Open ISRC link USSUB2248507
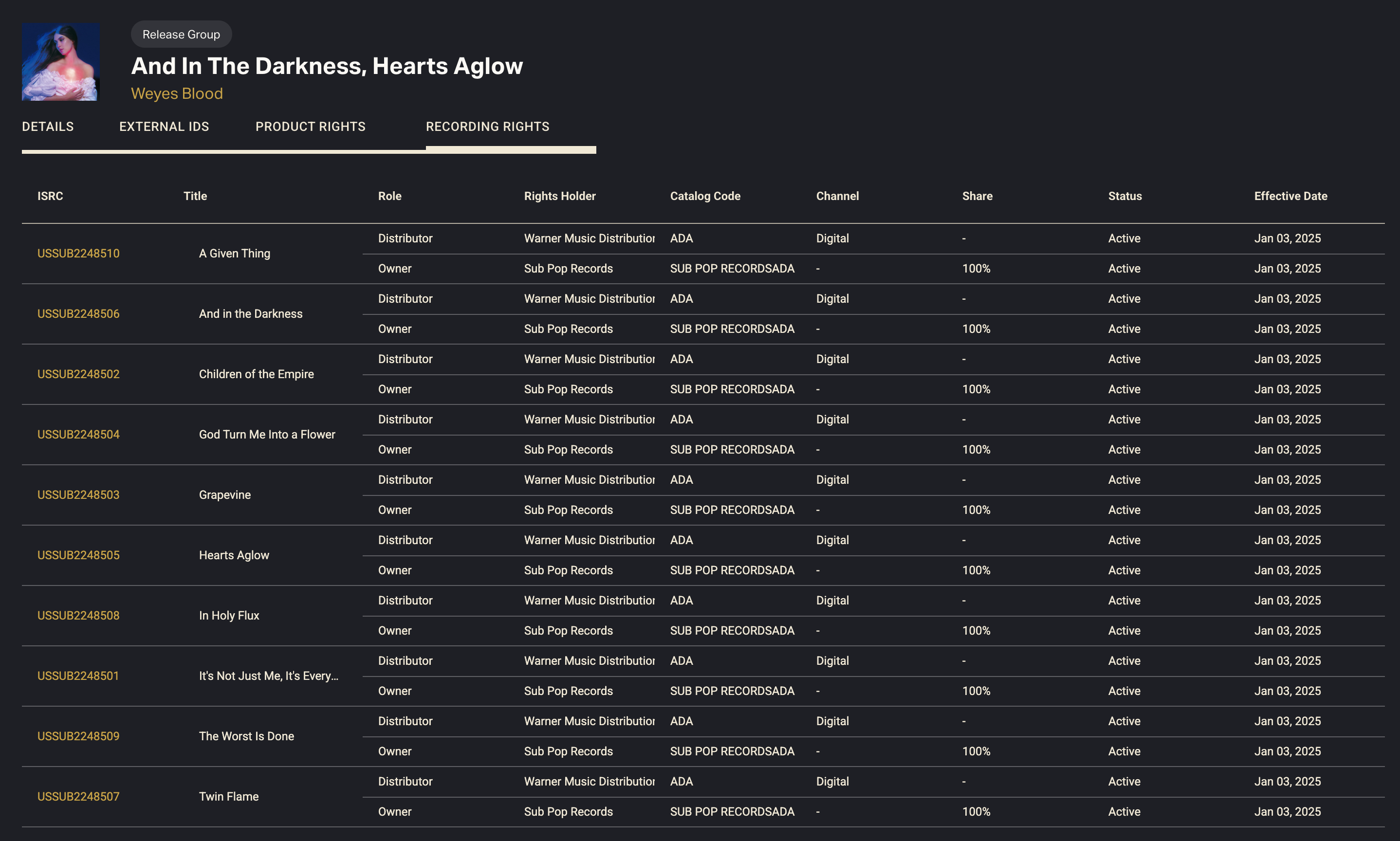This screenshot has width=1400, height=841. pos(78,796)
